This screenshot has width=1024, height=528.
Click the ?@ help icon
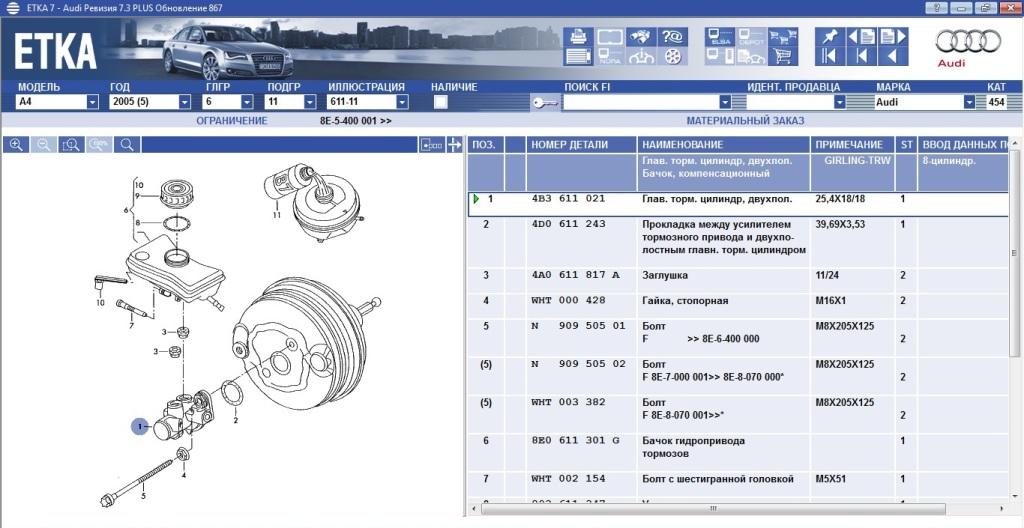pyautogui.click(x=673, y=37)
